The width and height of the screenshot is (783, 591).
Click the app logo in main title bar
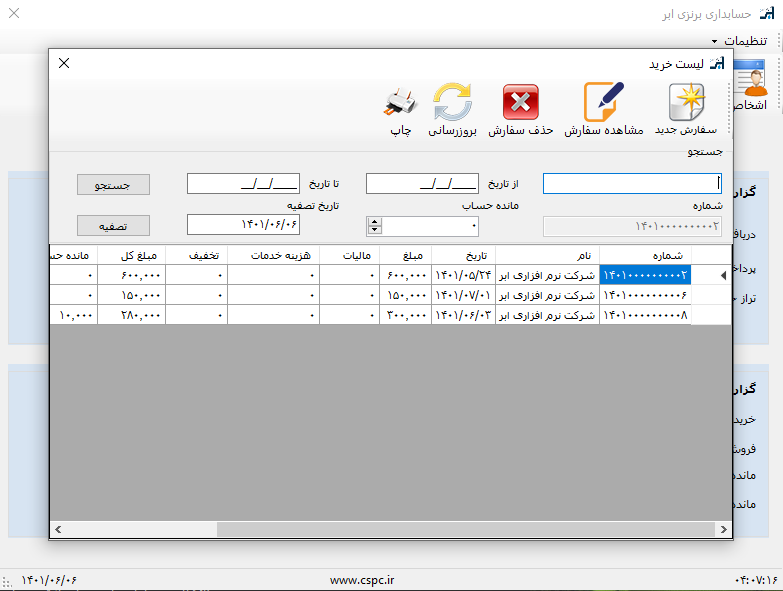tap(767, 14)
